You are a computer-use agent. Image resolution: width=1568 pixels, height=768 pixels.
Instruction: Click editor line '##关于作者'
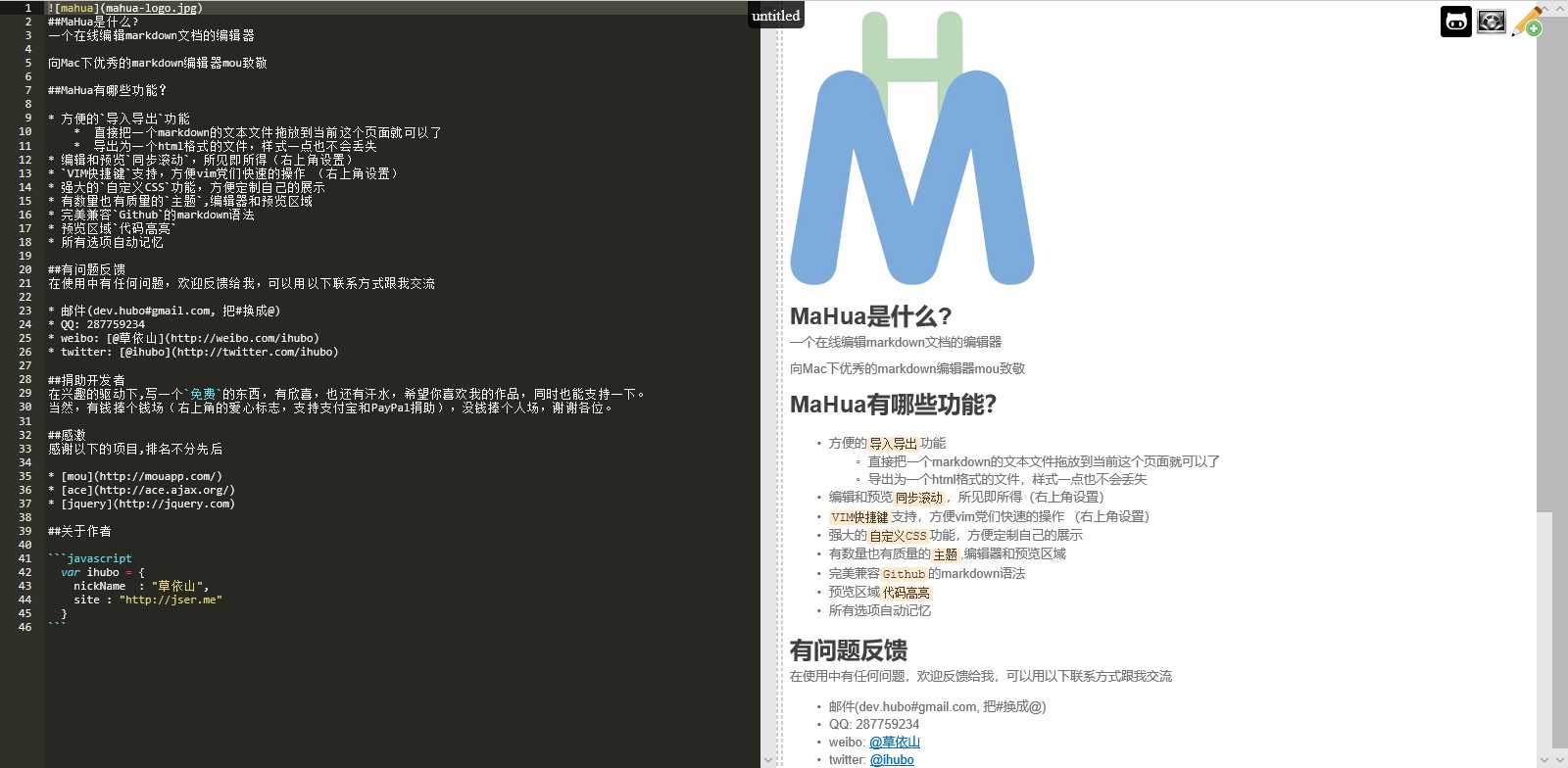pyautogui.click(x=79, y=531)
